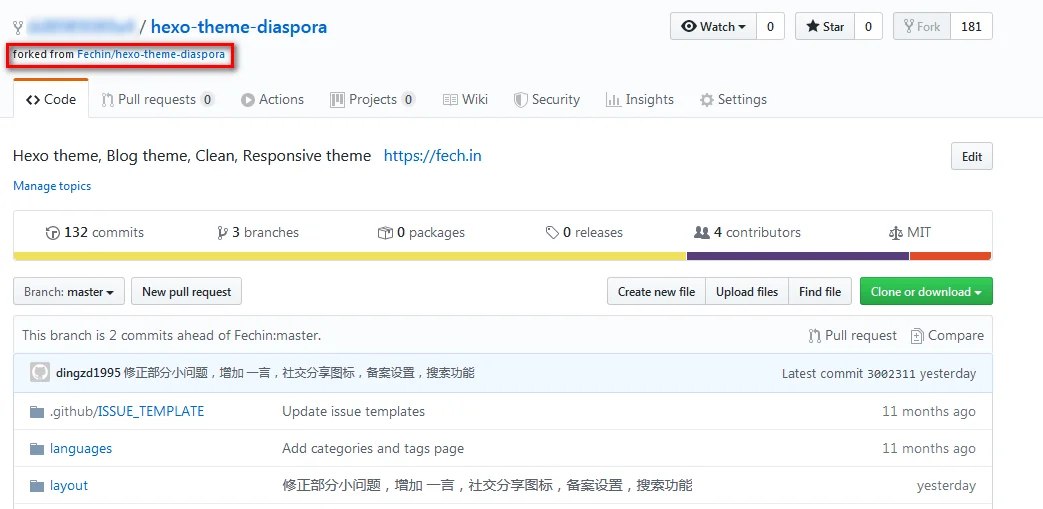Click the branches fork icon
This screenshot has height=509, width=1043.
[222, 233]
